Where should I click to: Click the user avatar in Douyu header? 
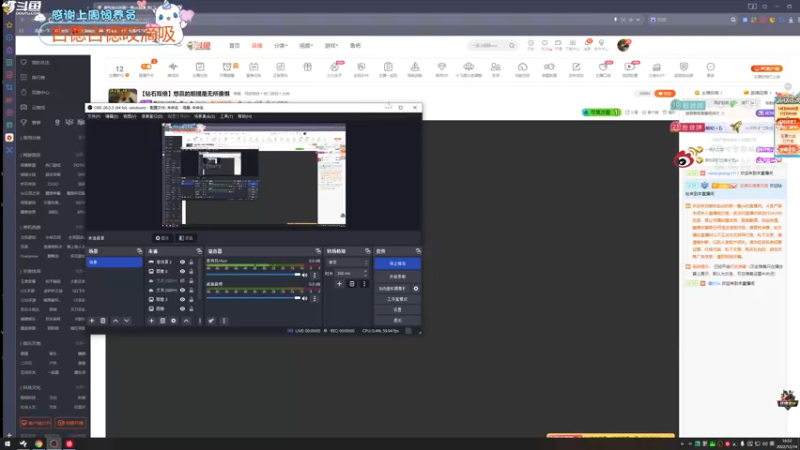[x=623, y=45]
